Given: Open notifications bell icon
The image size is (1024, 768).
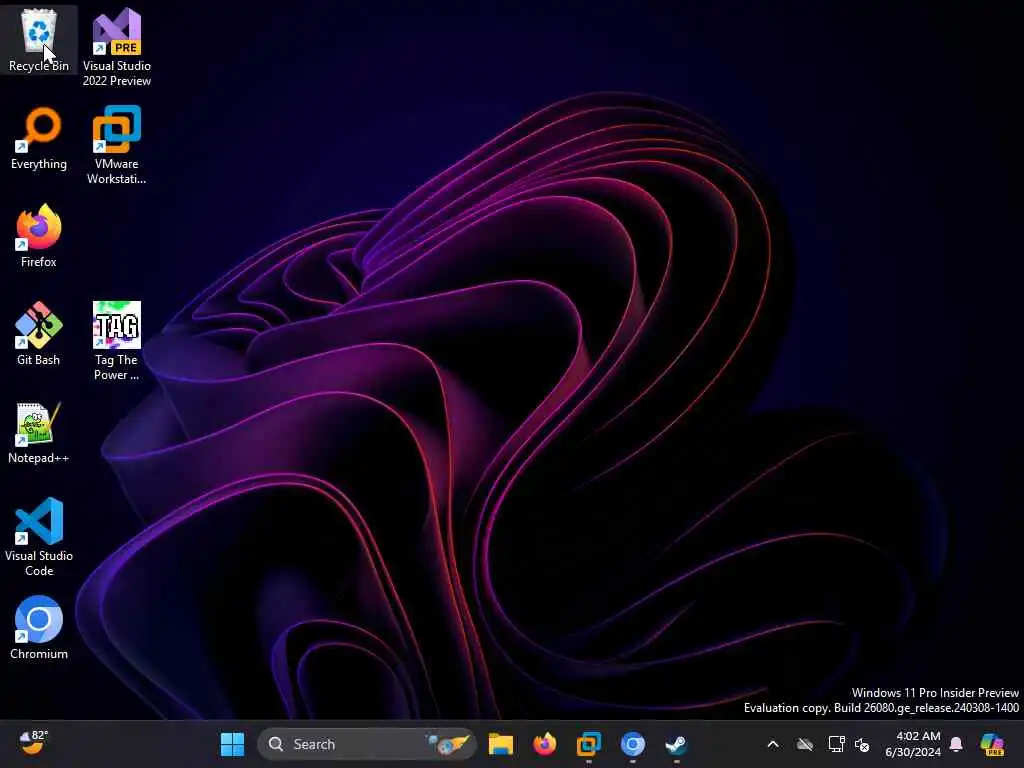Looking at the screenshot, I should click(x=956, y=744).
